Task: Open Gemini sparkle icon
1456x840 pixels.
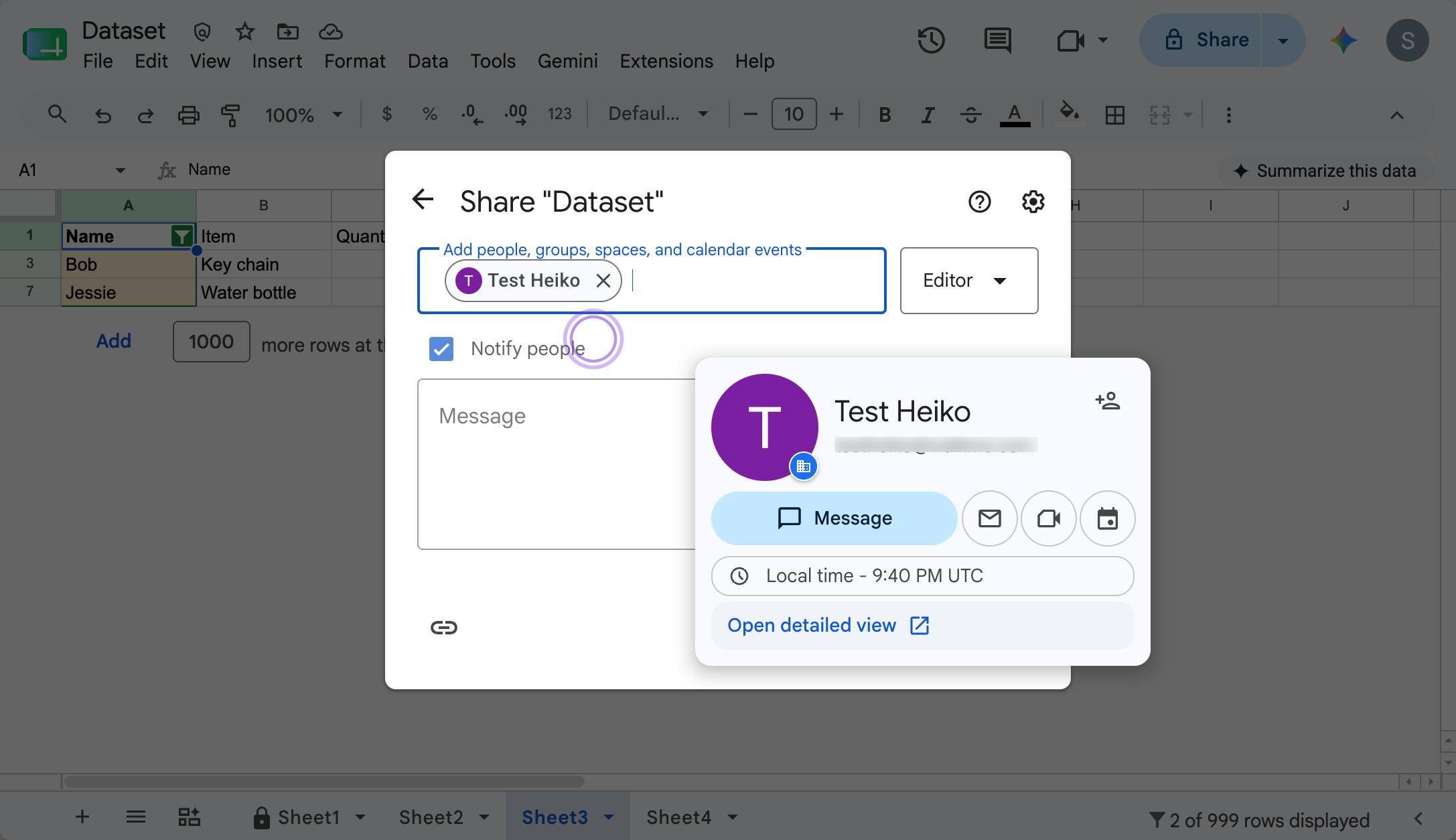Action: coord(1343,40)
